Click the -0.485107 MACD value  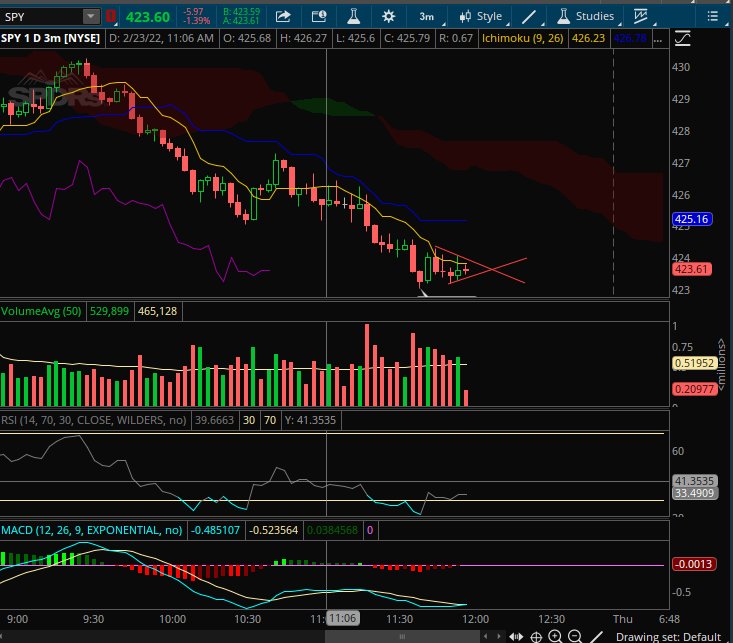pyautogui.click(x=215, y=530)
